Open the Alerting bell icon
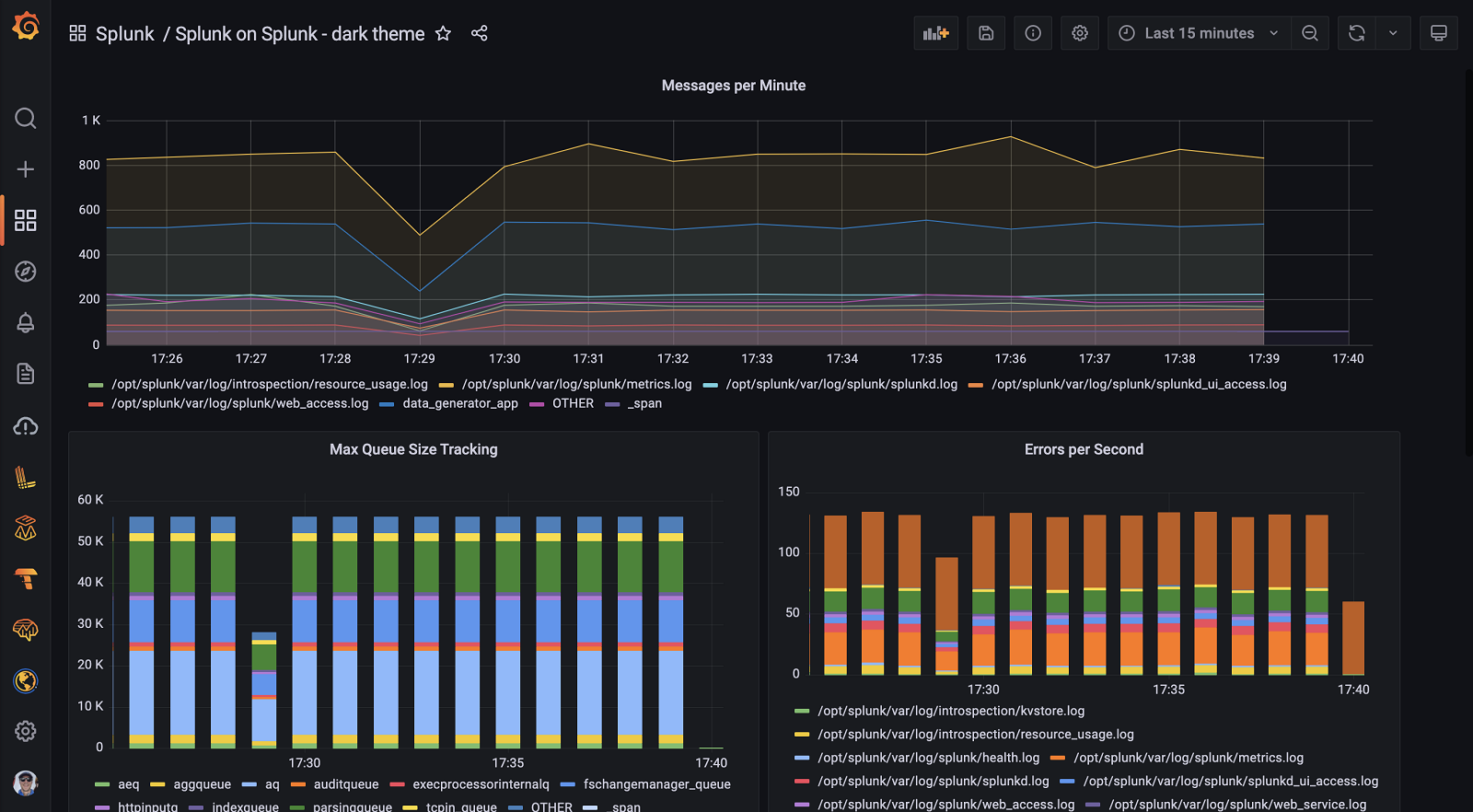The height and width of the screenshot is (812, 1473). [26, 322]
